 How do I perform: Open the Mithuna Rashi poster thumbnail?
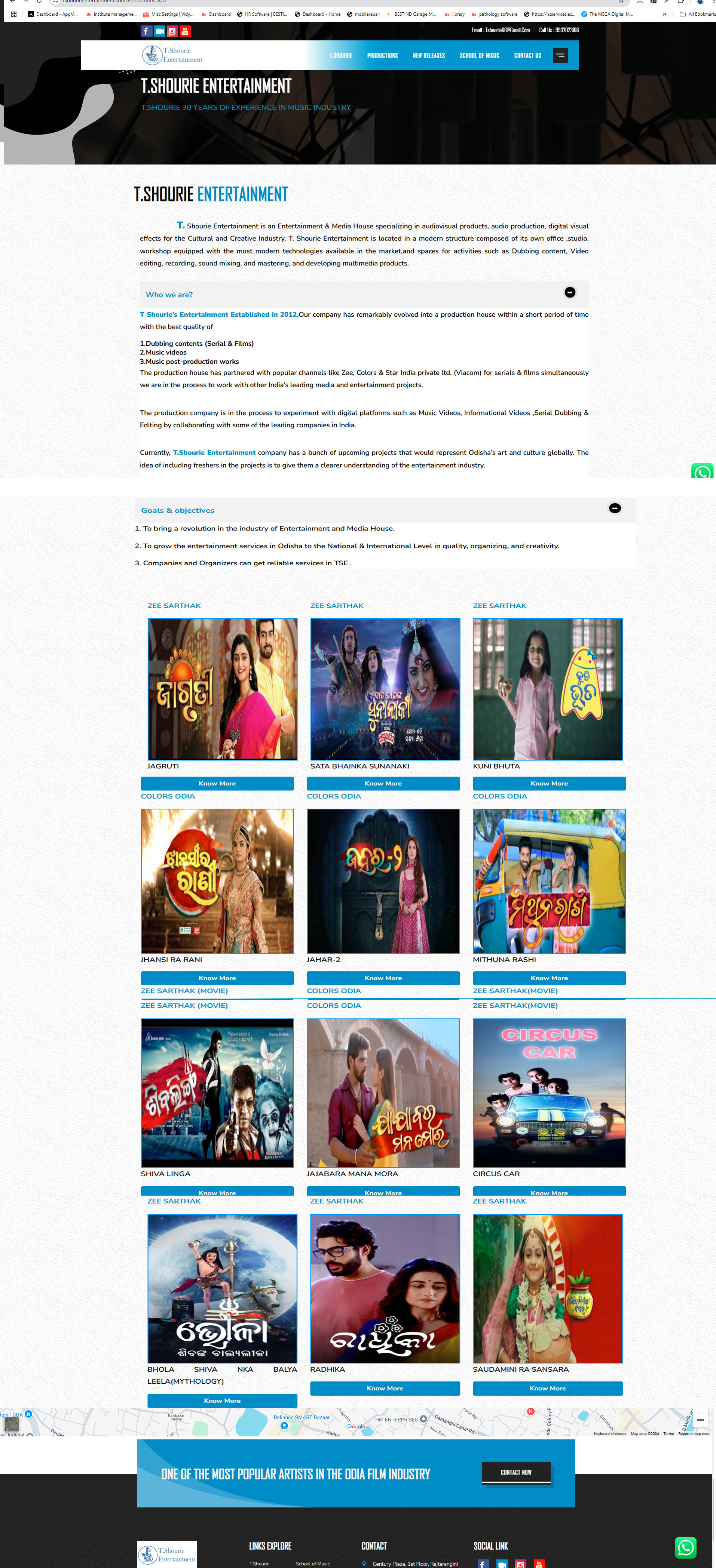[549, 881]
